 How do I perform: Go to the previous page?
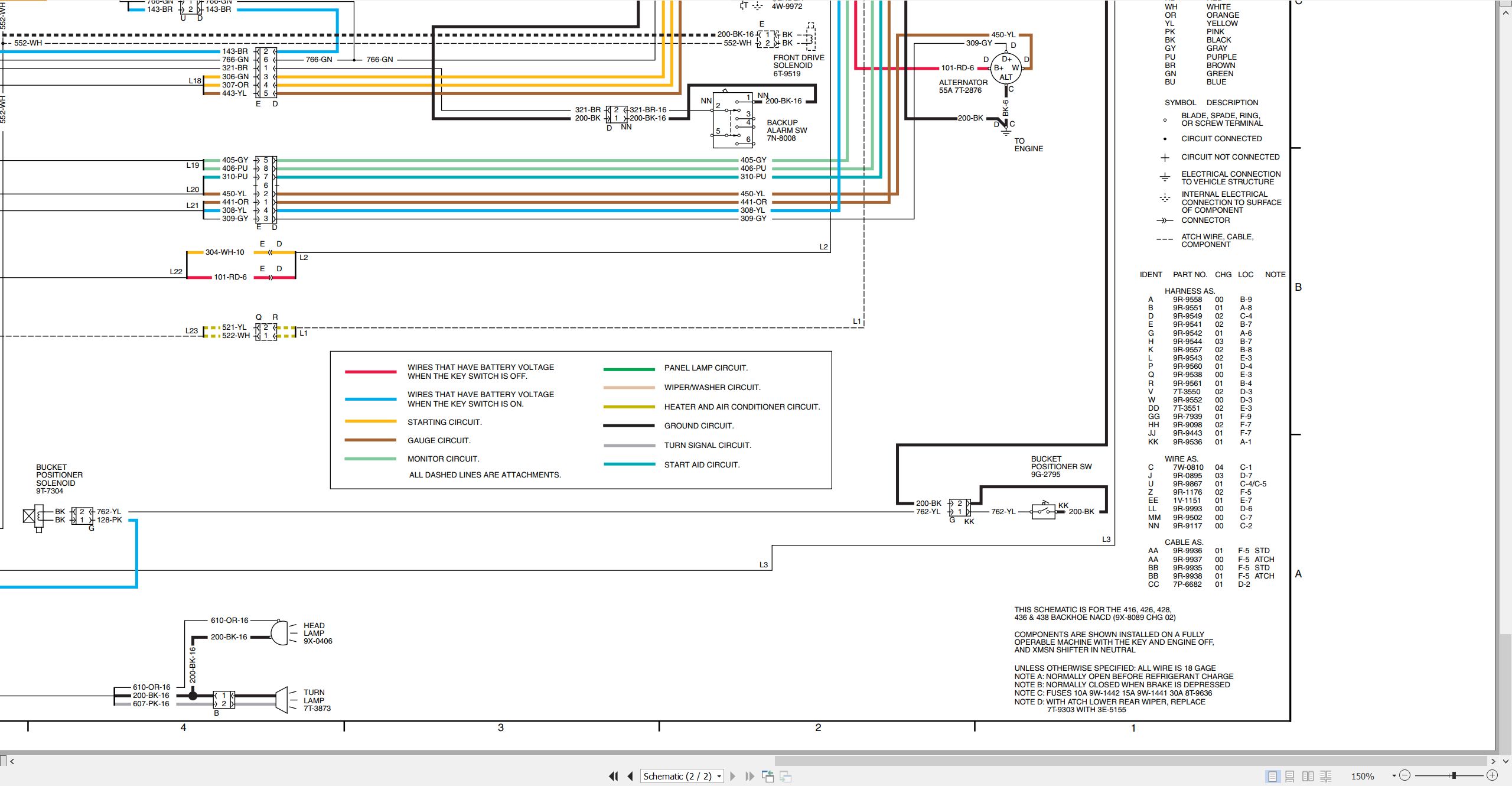click(630, 776)
